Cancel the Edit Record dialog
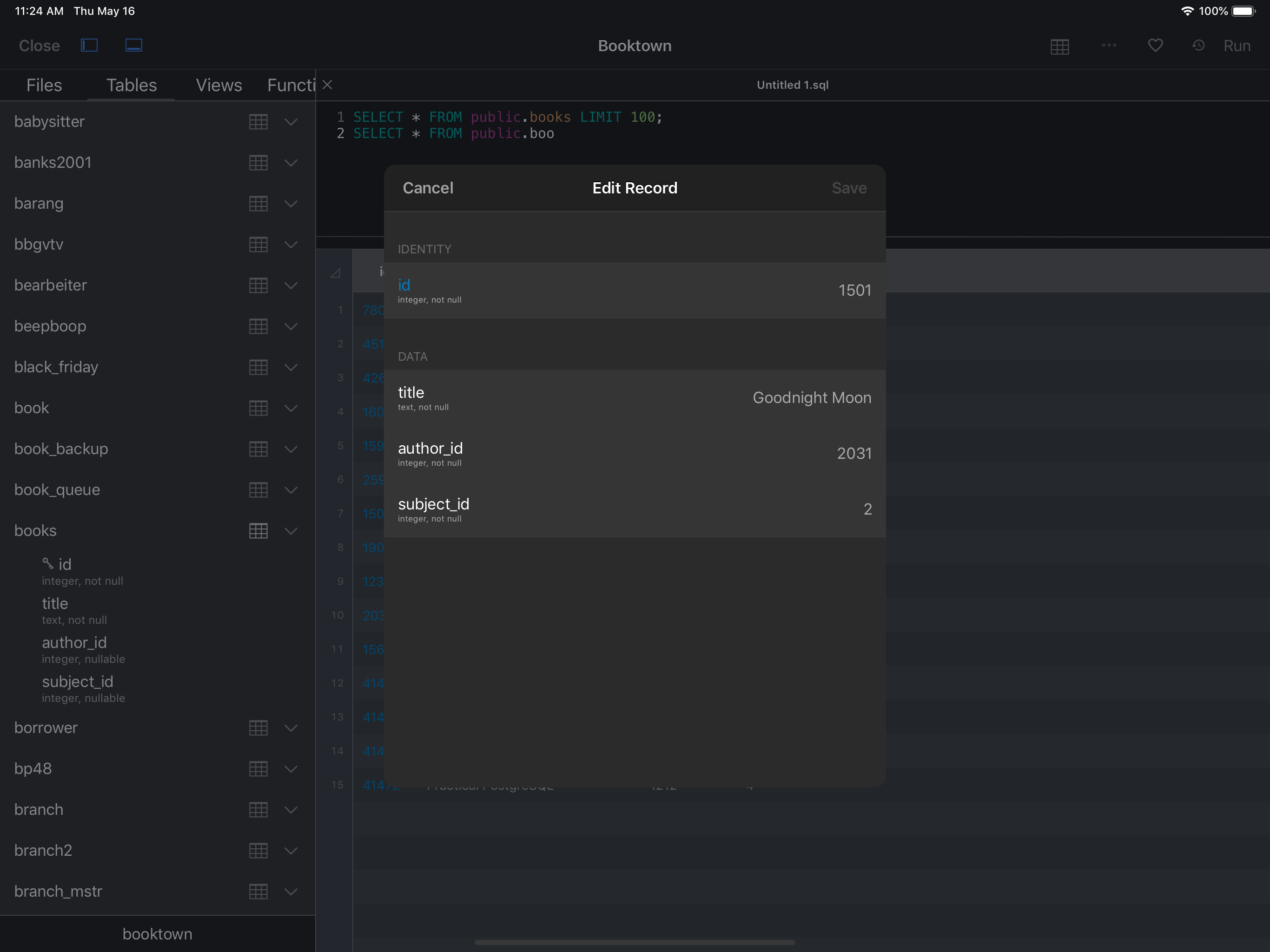The width and height of the screenshot is (1270, 952). tap(428, 188)
